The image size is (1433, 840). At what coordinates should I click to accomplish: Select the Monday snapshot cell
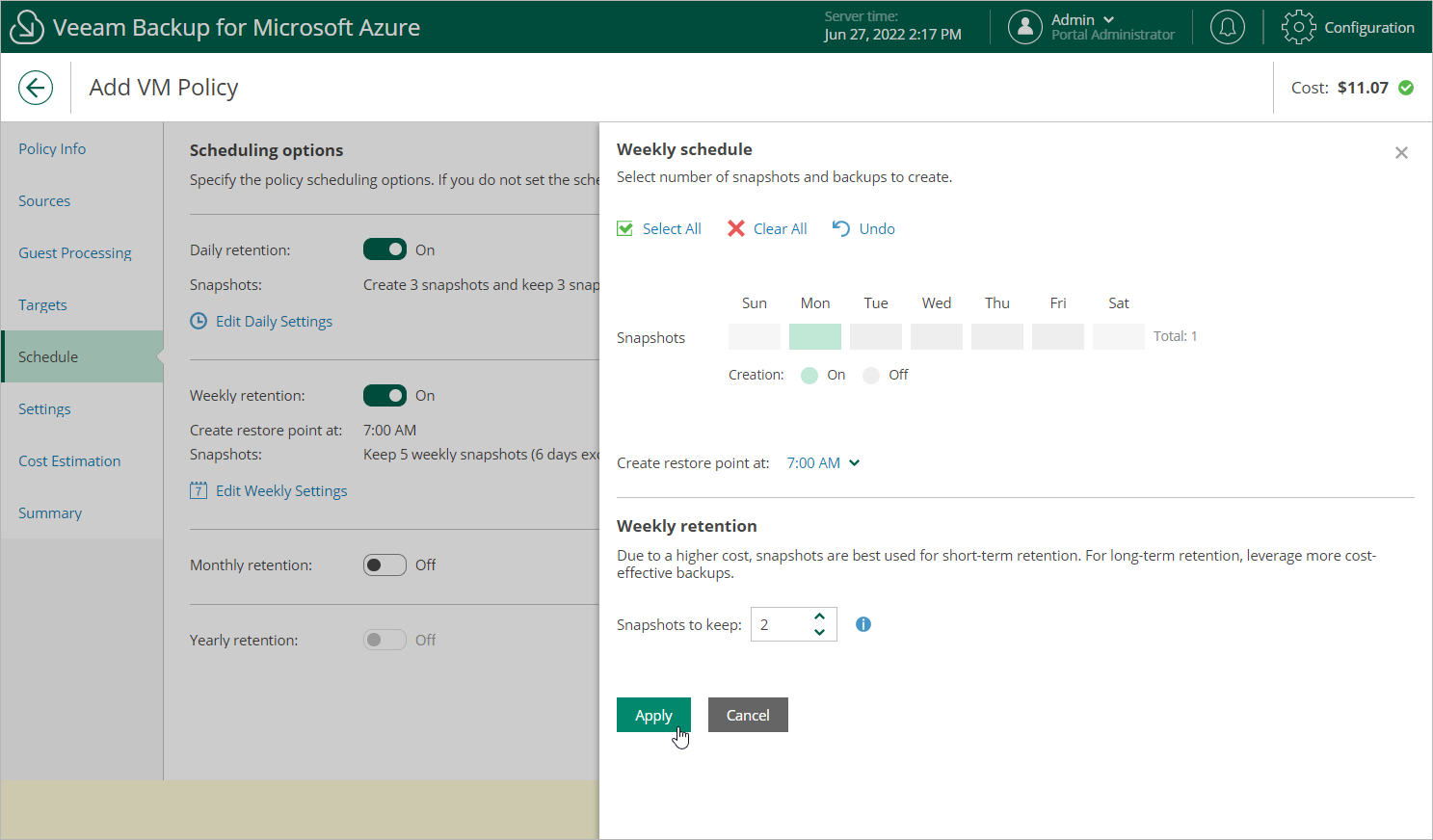(x=815, y=336)
